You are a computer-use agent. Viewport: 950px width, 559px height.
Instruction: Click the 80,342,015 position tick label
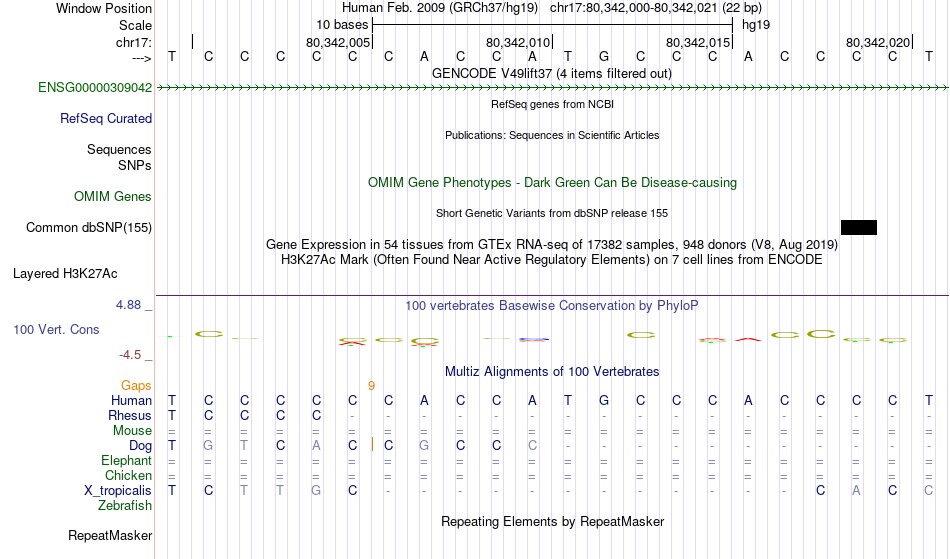tap(698, 42)
